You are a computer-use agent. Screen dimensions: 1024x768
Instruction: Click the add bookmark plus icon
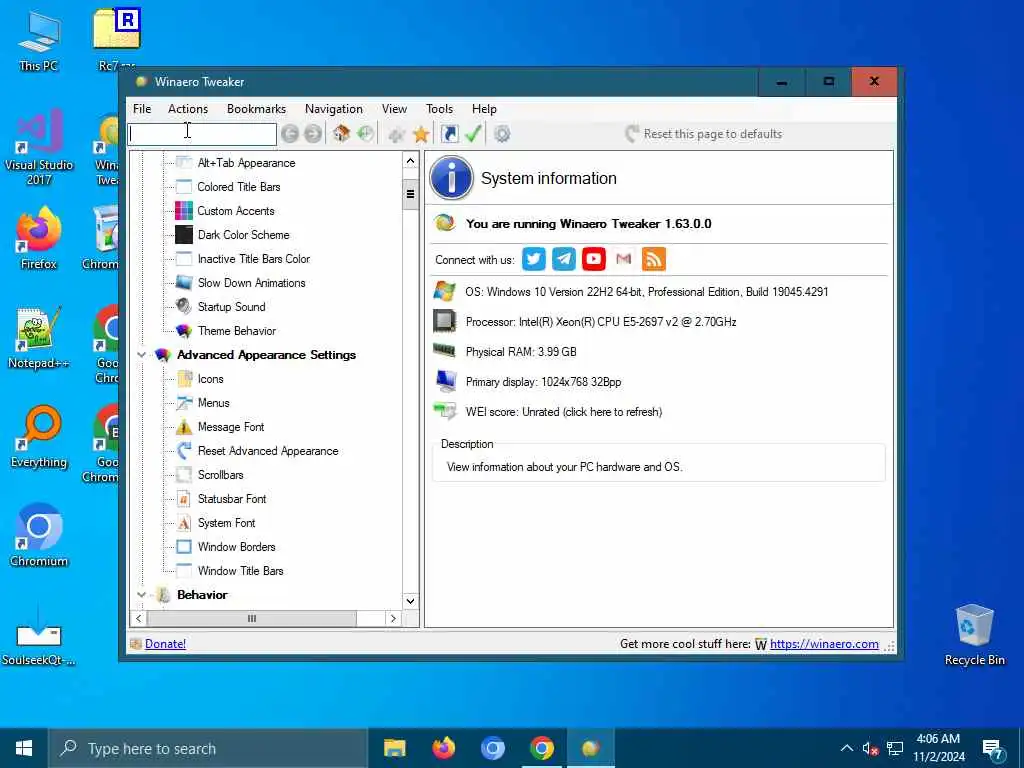tap(396, 135)
